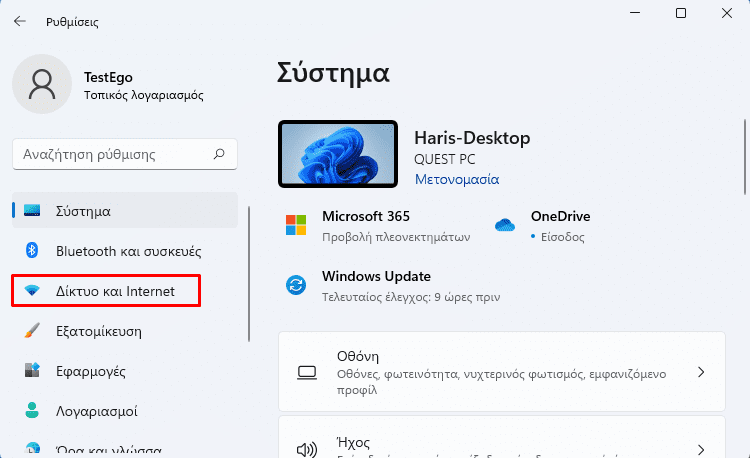750x458 pixels.
Task: Maximize the Settings window
Action: [681, 13]
